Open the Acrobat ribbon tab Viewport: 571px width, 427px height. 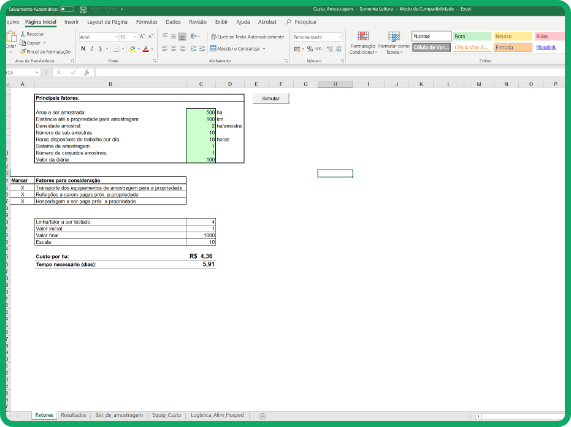click(267, 22)
